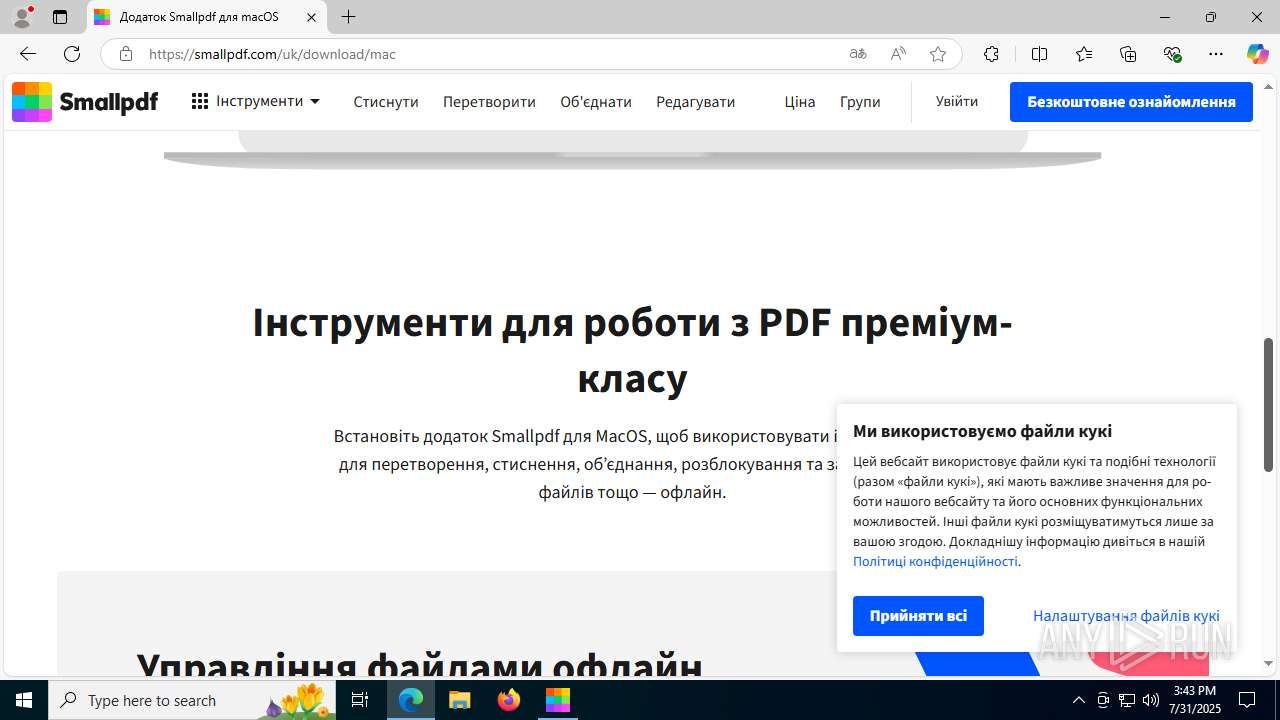Click the address bar URL
Image resolution: width=1280 pixels, height=720 pixels.
pos(273,54)
